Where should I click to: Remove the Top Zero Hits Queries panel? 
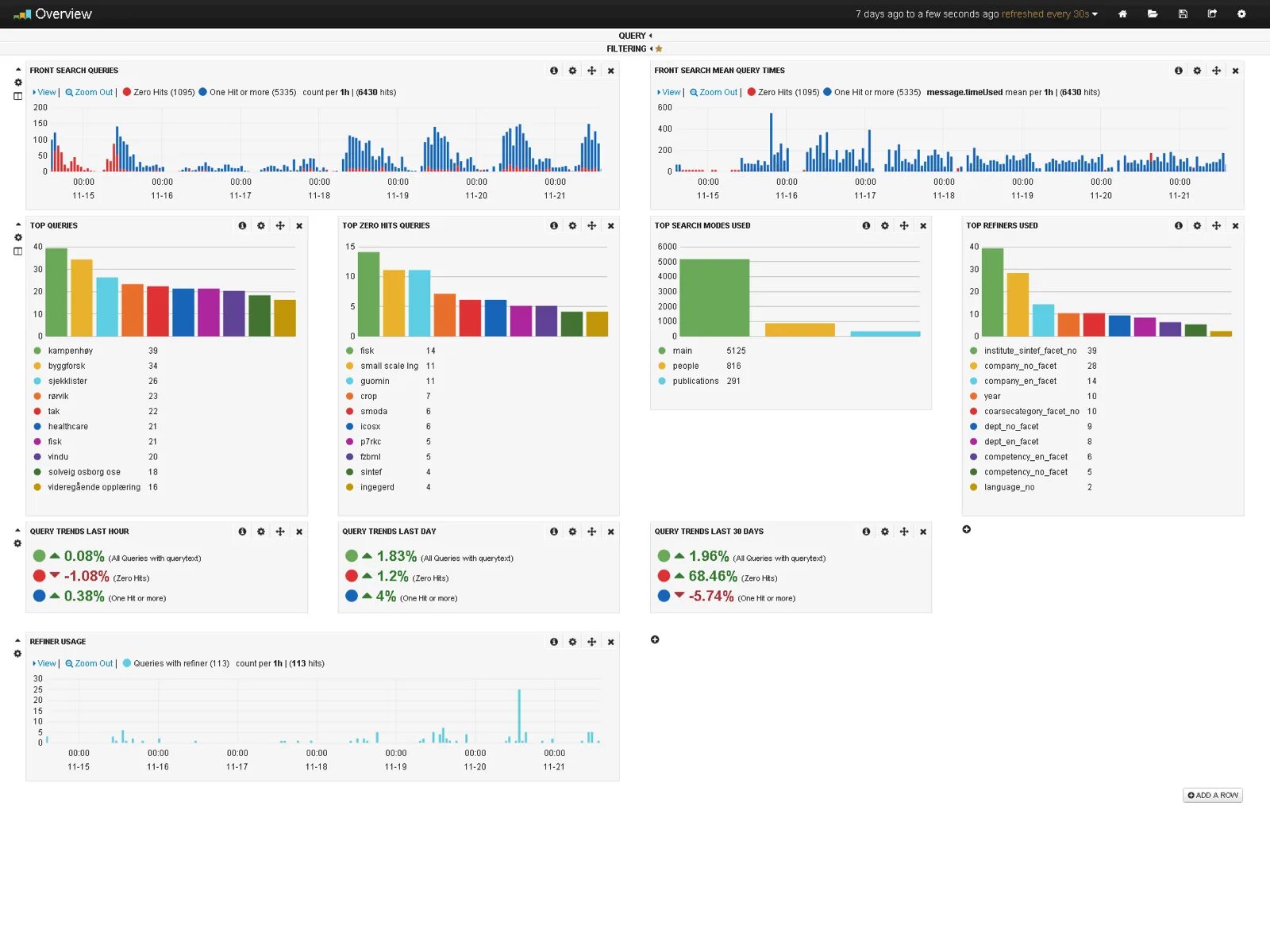(x=610, y=226)
